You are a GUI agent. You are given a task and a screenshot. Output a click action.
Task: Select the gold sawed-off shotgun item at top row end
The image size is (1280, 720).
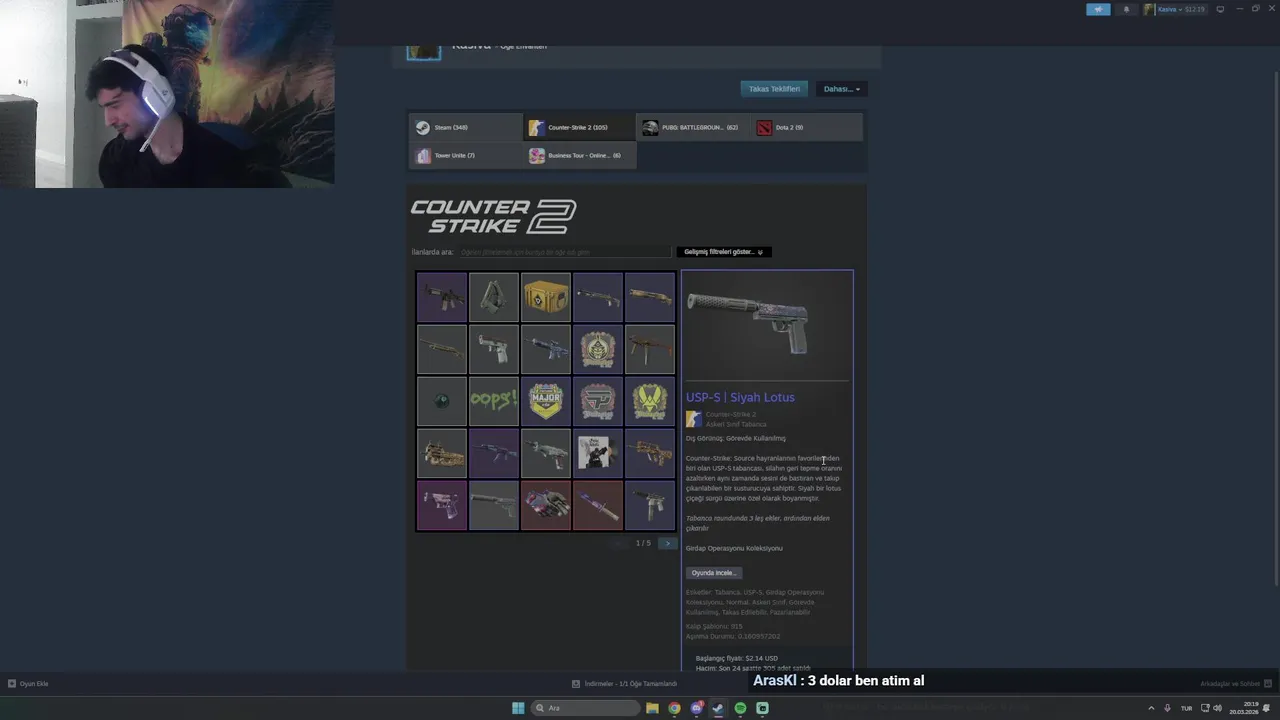point(650,297)
